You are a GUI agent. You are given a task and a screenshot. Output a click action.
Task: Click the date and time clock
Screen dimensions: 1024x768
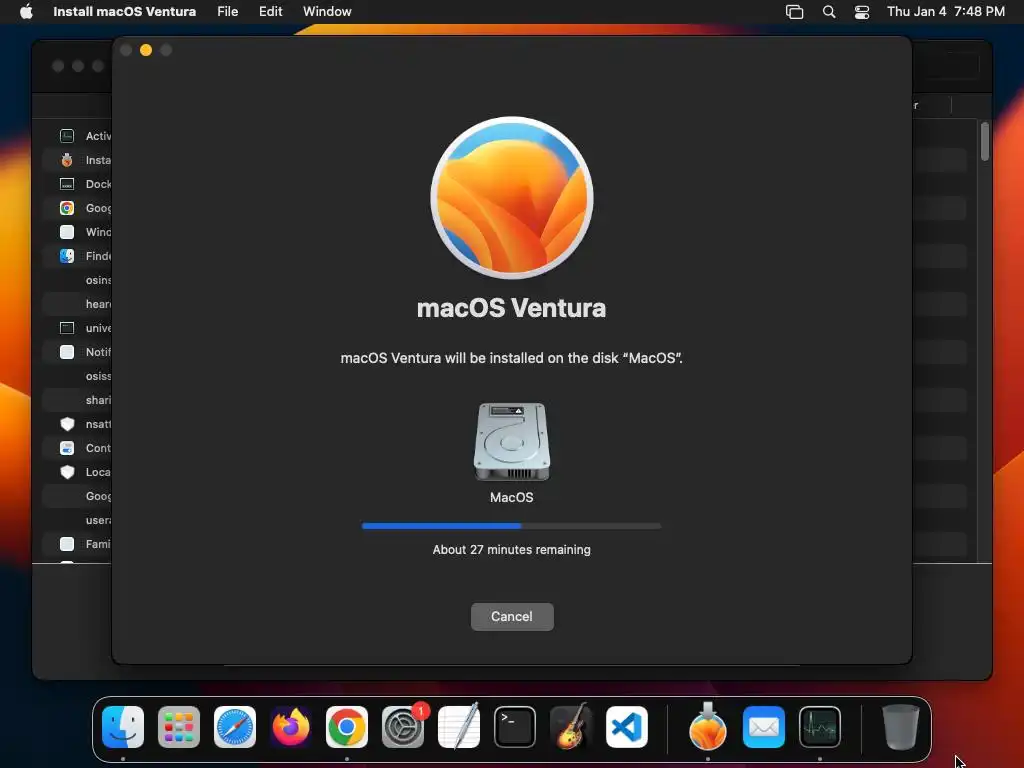[946, 12]
